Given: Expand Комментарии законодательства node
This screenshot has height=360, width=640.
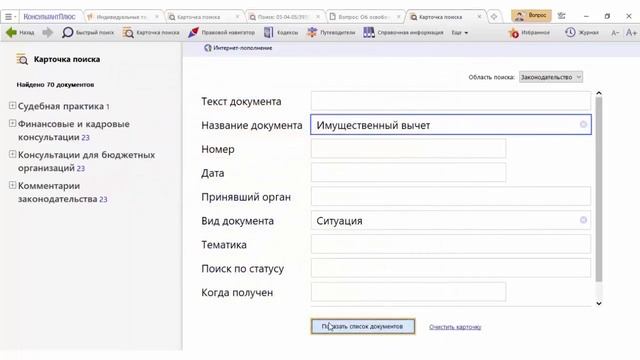Looking at the screenshot, I should click(x=12, y=185).
